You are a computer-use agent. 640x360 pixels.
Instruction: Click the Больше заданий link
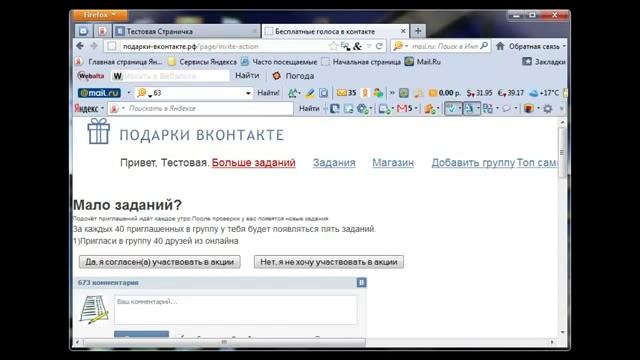253,162
